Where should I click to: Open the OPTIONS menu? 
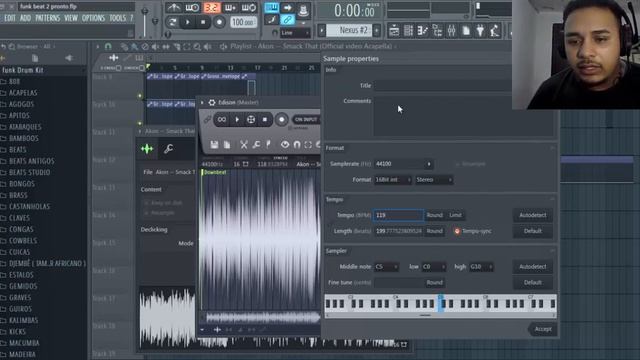(x=93, y=18)
